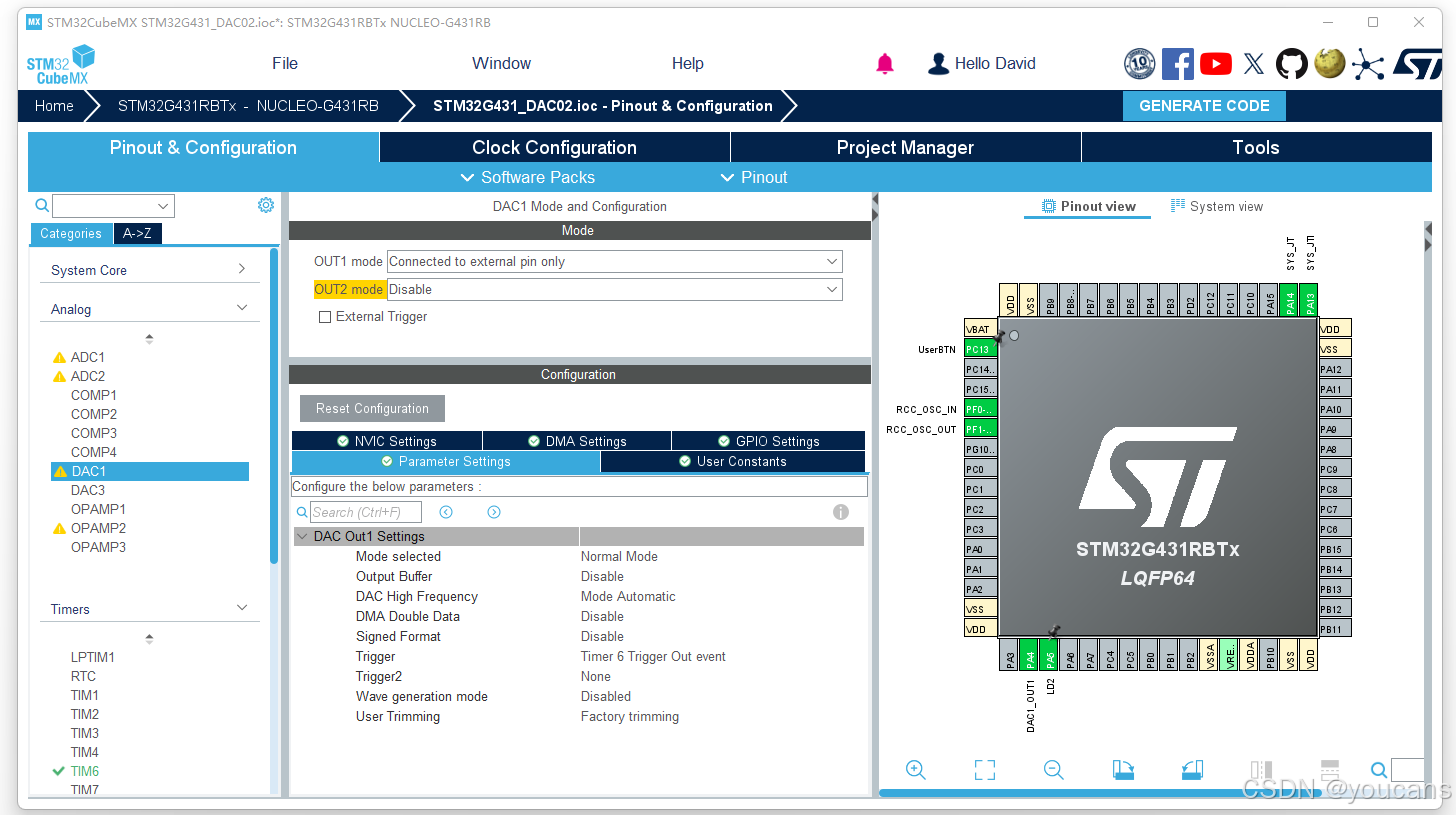The width and height of the screenshot is (1456, 815).
Task: Click the categories panel vertical scrollbar
Action: pyautogui.click(x=274, y=405)
